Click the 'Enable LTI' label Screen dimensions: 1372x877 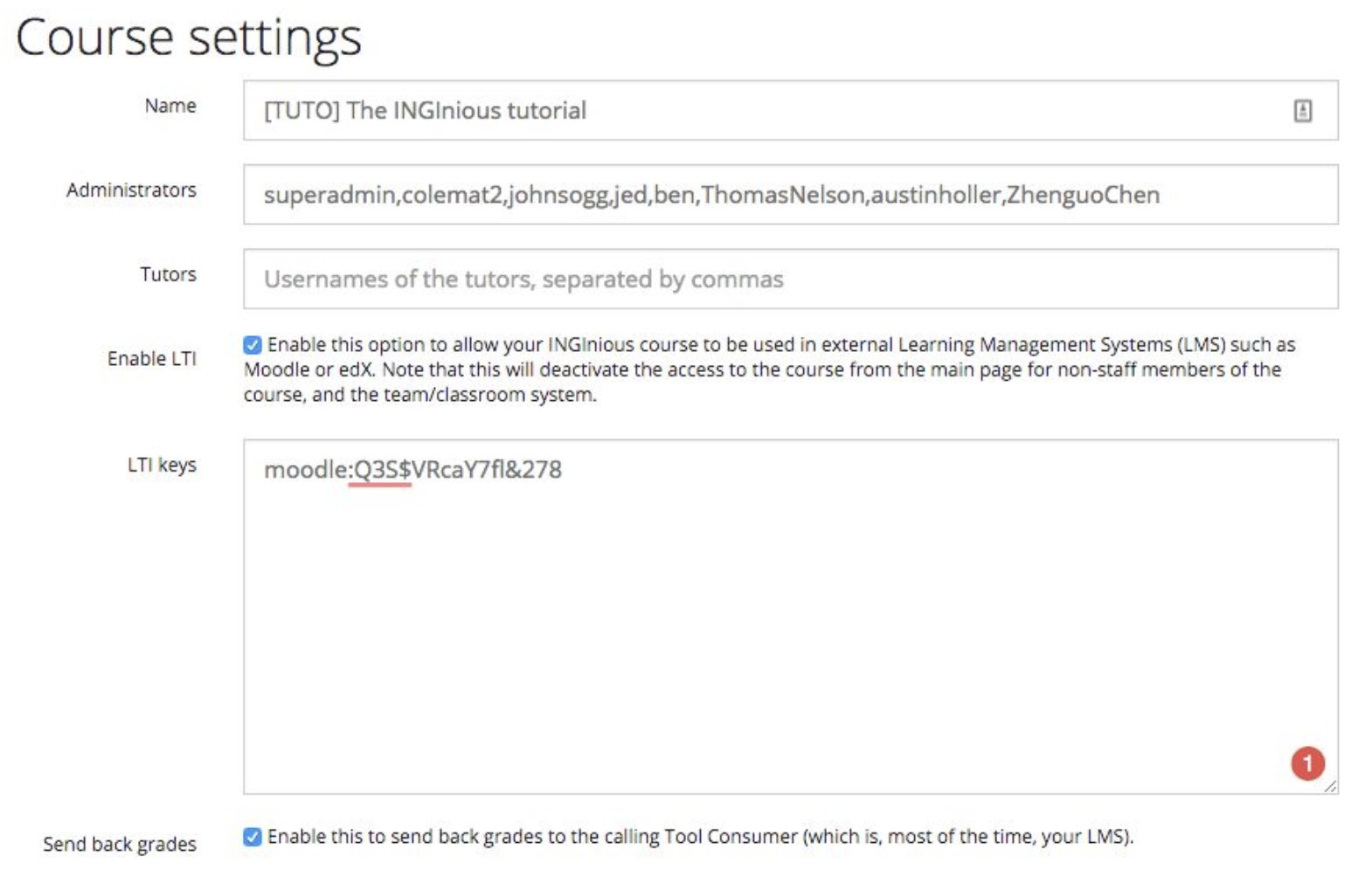click(152, 359)
